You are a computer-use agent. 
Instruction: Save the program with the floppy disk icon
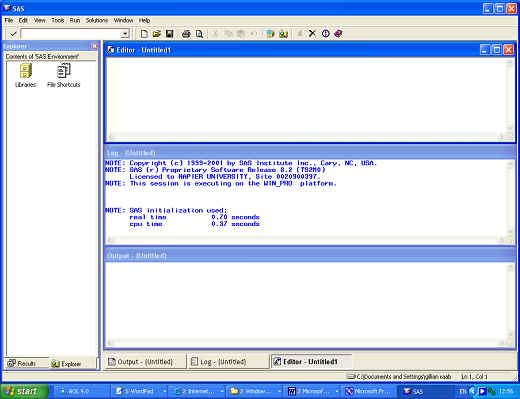click(170, 34)
